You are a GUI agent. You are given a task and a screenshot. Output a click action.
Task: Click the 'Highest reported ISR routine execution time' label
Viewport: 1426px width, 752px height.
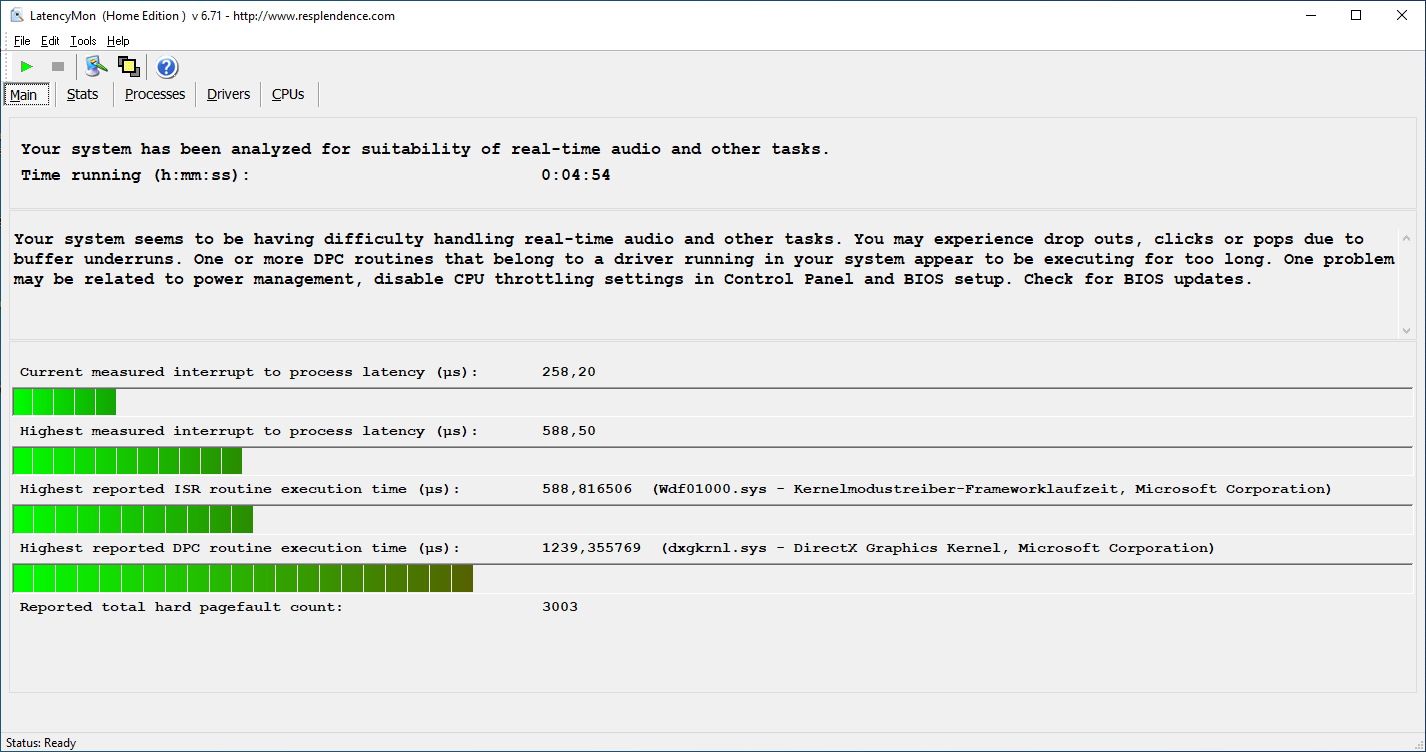tap(240, 489)
